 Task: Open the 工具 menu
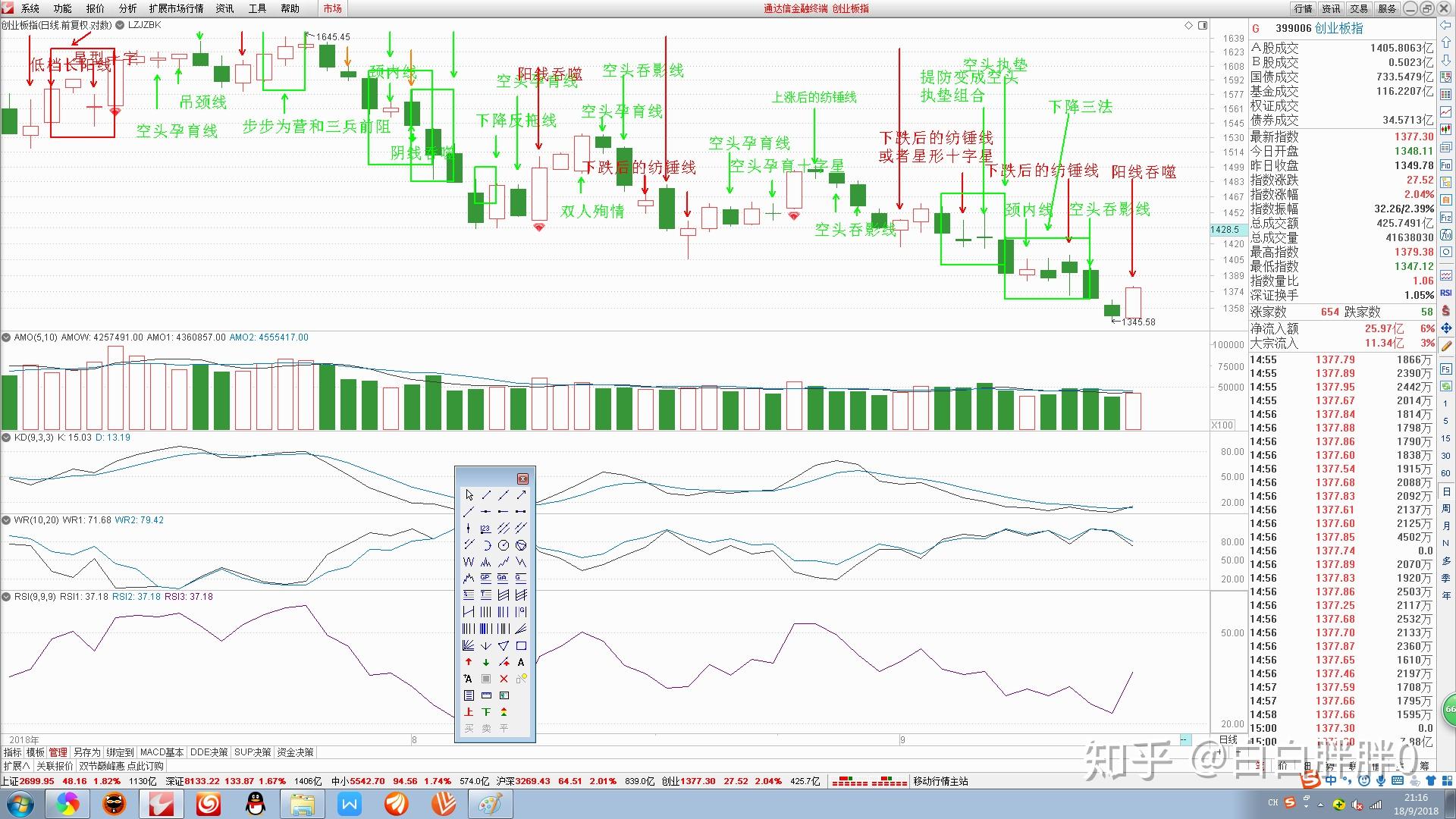pyautogui.click(x=258, y=8)
